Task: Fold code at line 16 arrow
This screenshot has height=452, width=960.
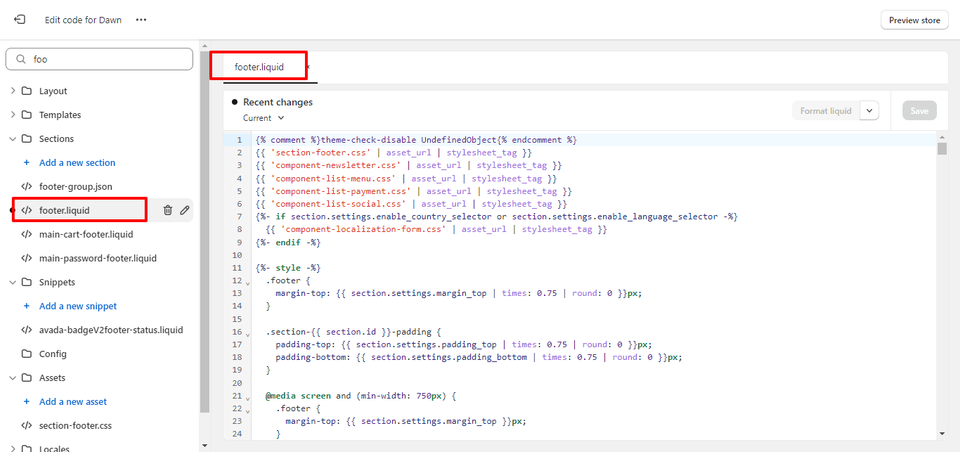Action: click(247, 334)
